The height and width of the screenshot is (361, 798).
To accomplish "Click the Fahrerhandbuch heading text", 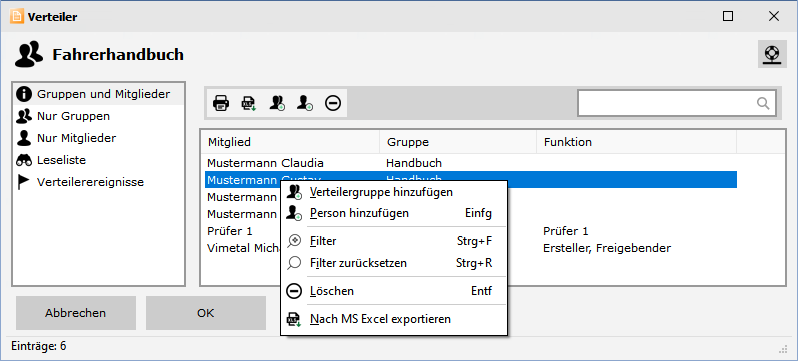I will (x=118, y=54).
